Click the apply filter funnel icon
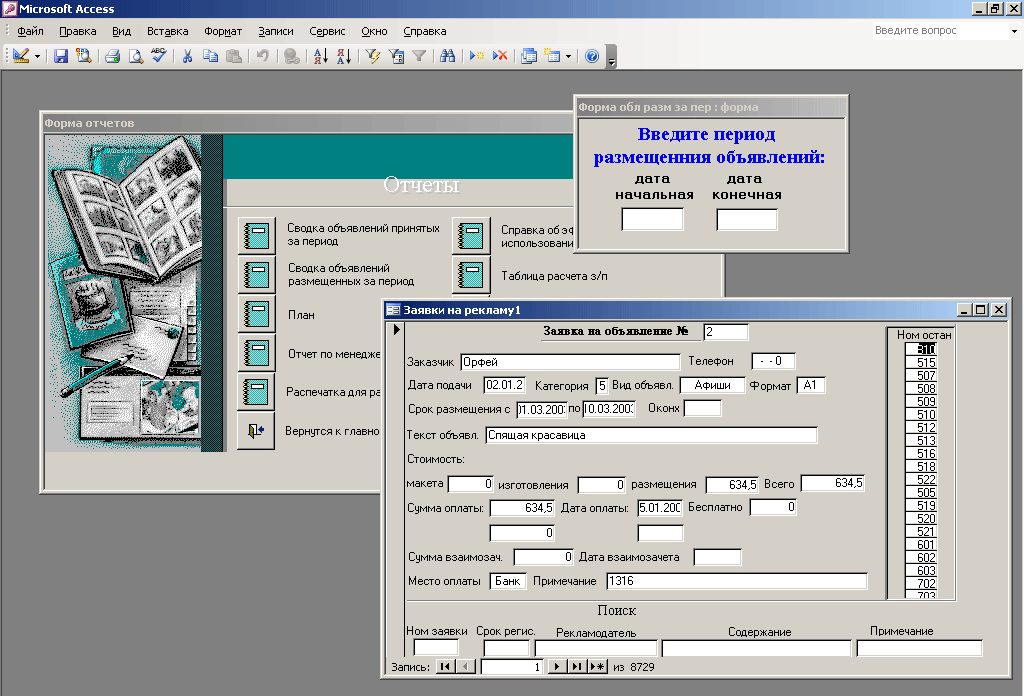 click(x=419, y=56)
